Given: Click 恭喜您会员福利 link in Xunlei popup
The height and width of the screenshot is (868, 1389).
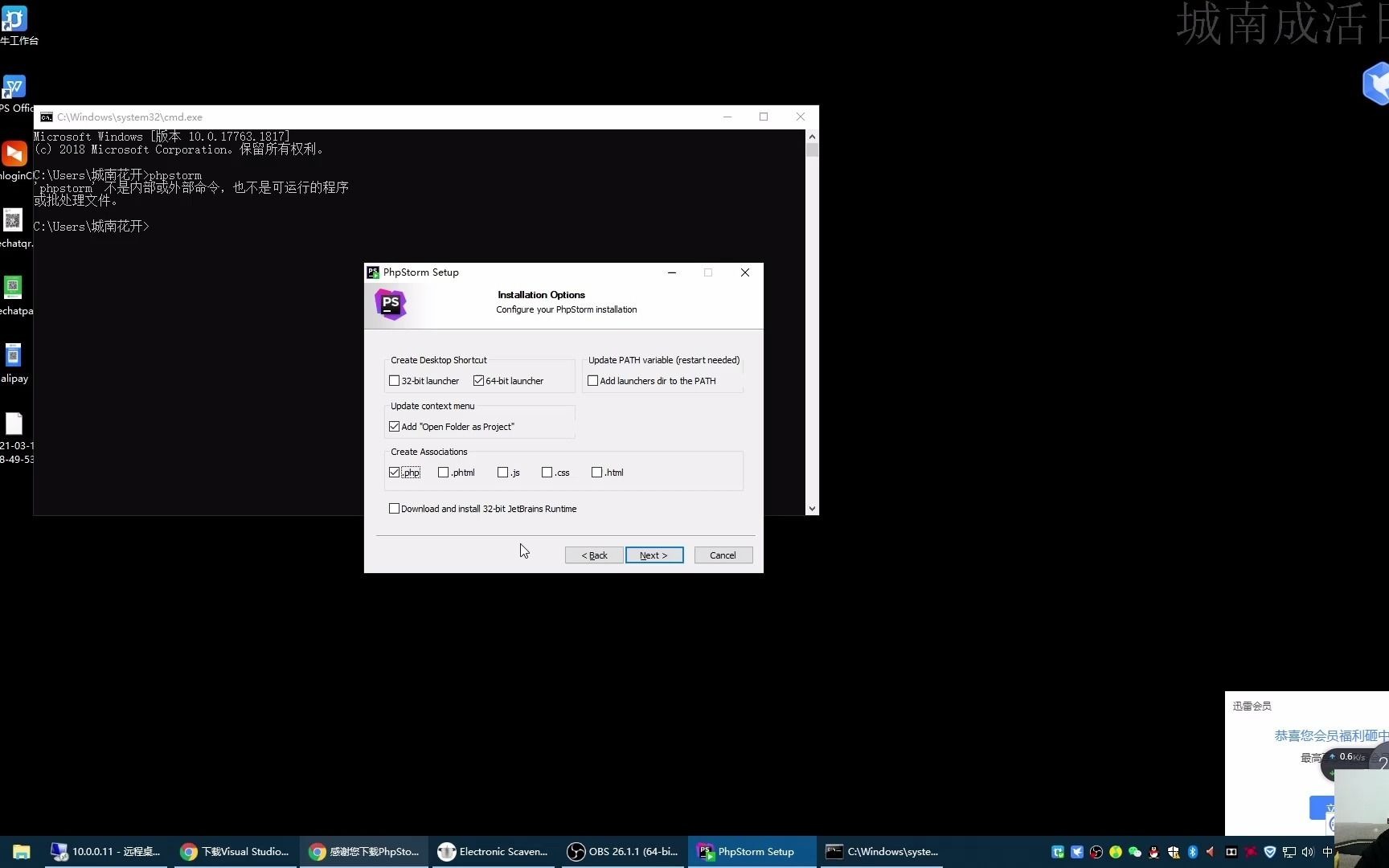Looking at the screenshot, I should point(1331,735).
